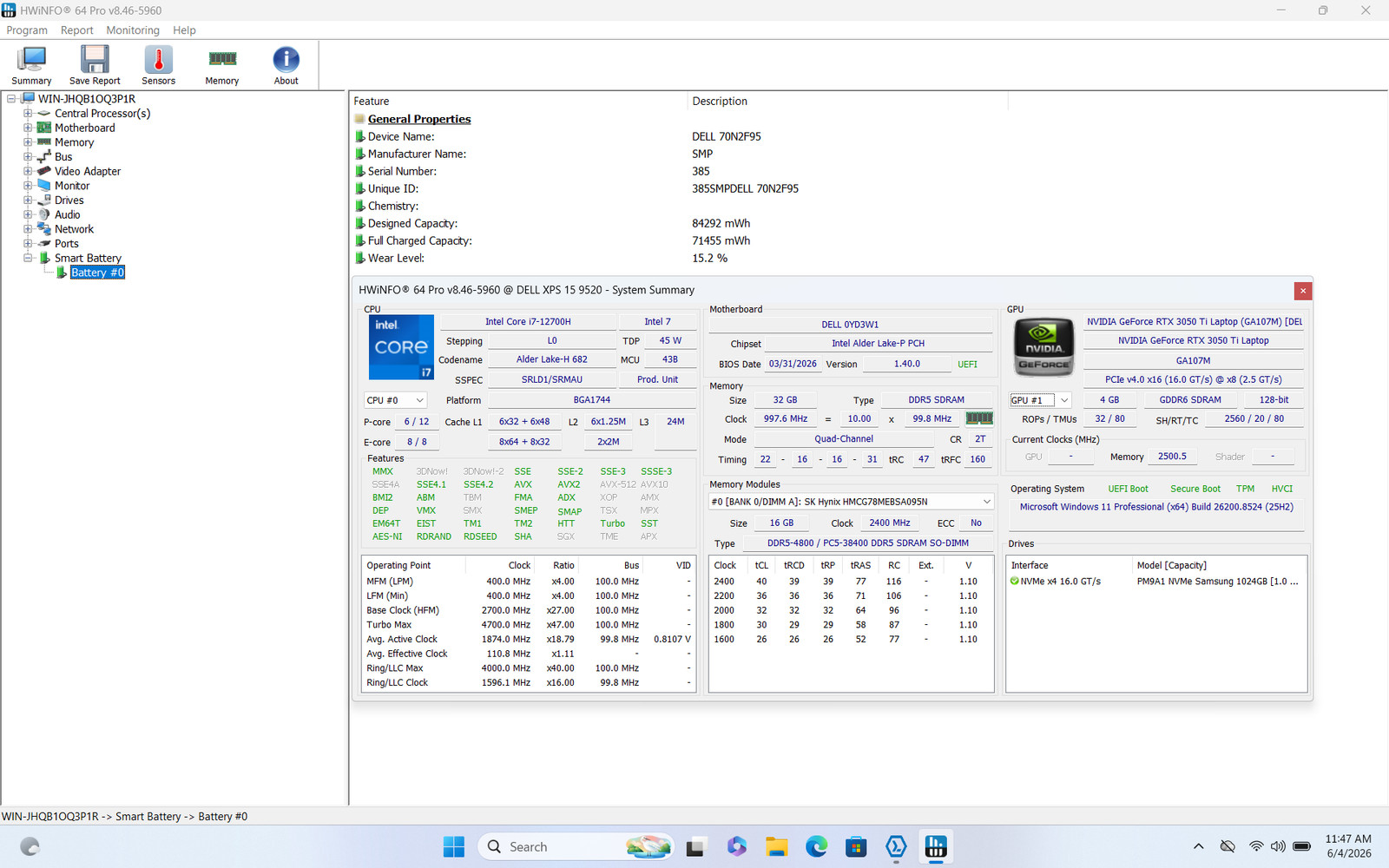
Task: Select WIN-JHQB1OQ3P1R root node
Action: (87, 99)
